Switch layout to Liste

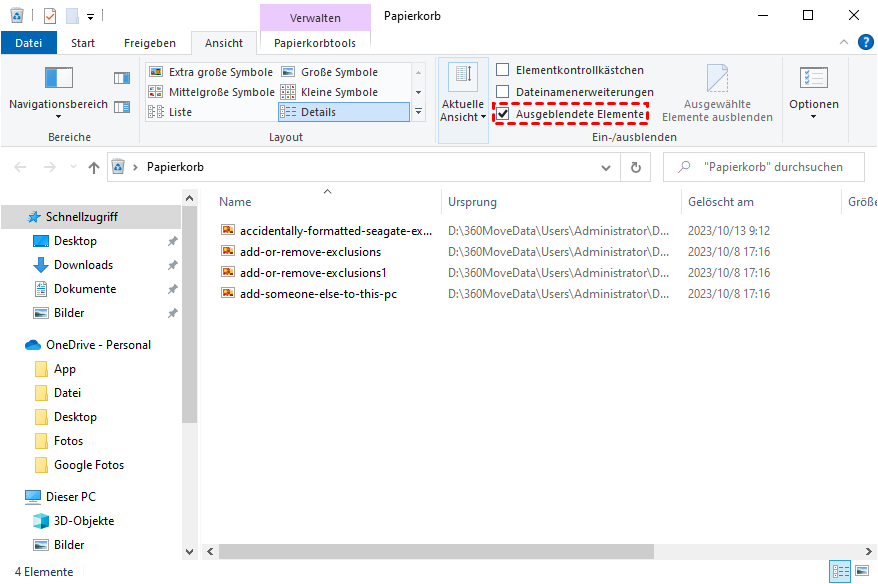coord(170,112)
